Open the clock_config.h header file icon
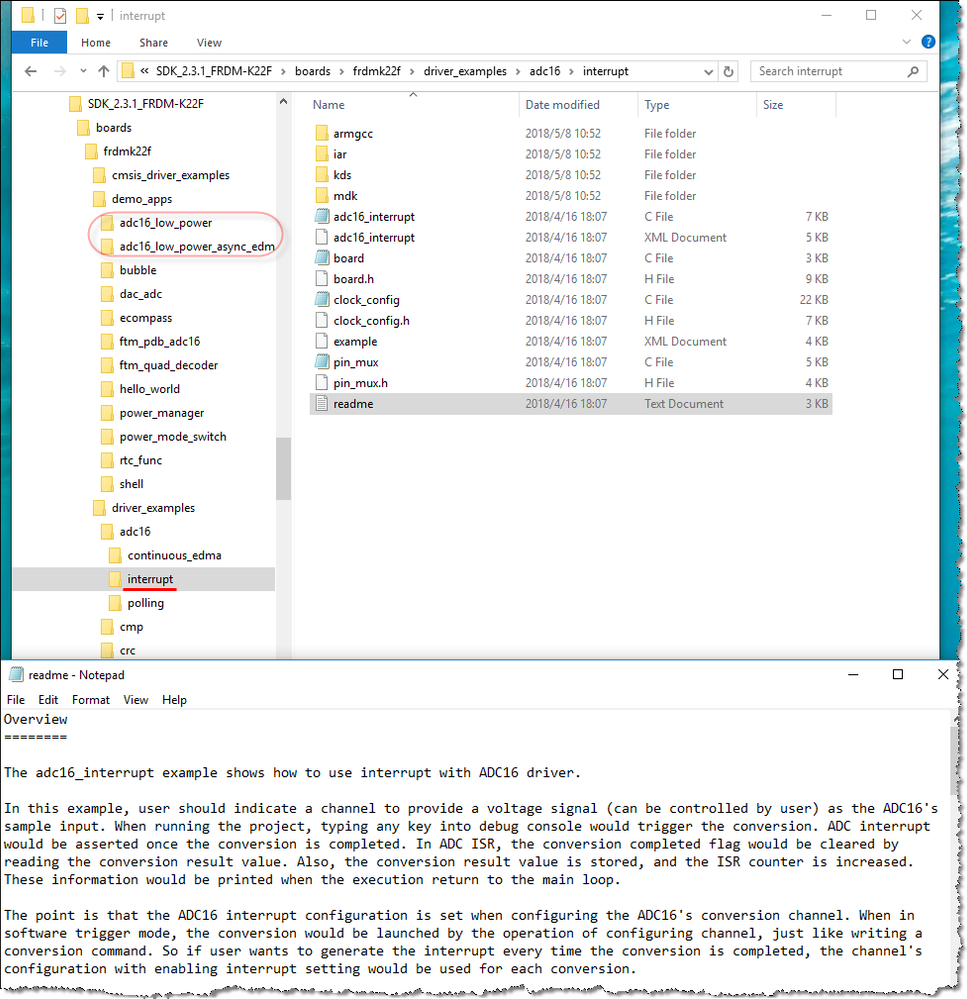The width and height of the screenshot is (967, 999). pos(322,320)
